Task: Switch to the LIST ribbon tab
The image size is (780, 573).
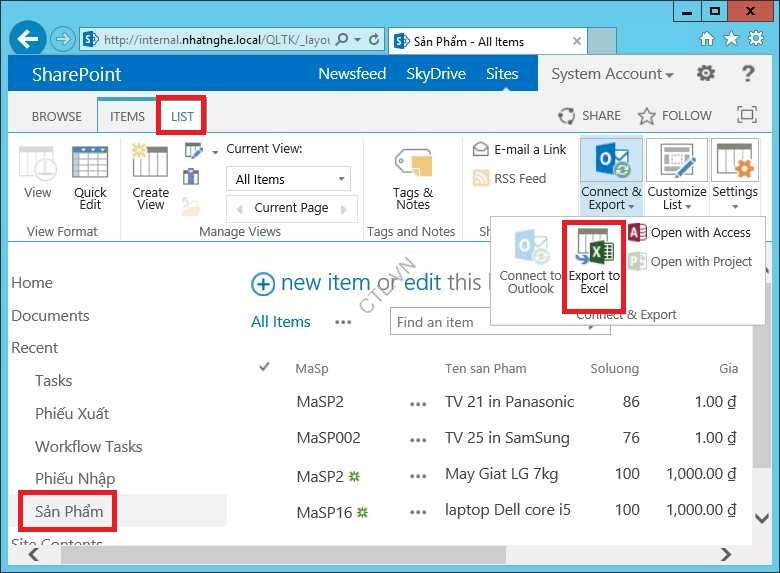Action: point(182,116)
